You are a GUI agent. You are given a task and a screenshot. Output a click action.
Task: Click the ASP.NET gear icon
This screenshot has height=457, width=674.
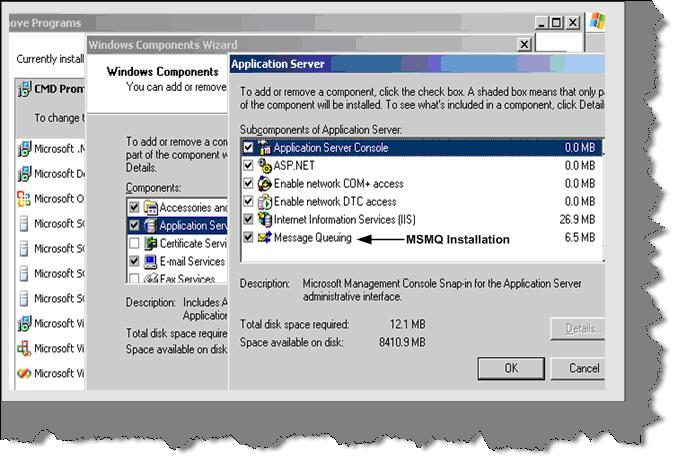click(264, 166)
